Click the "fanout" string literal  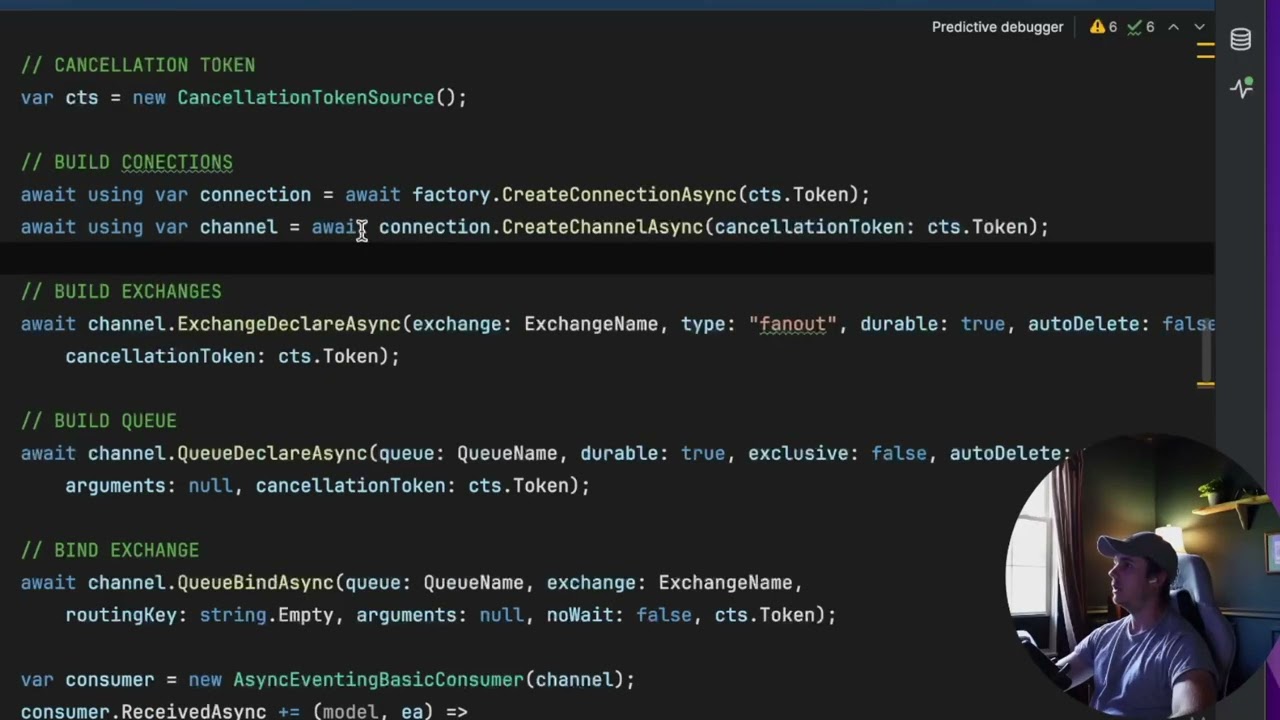[792, 324]
